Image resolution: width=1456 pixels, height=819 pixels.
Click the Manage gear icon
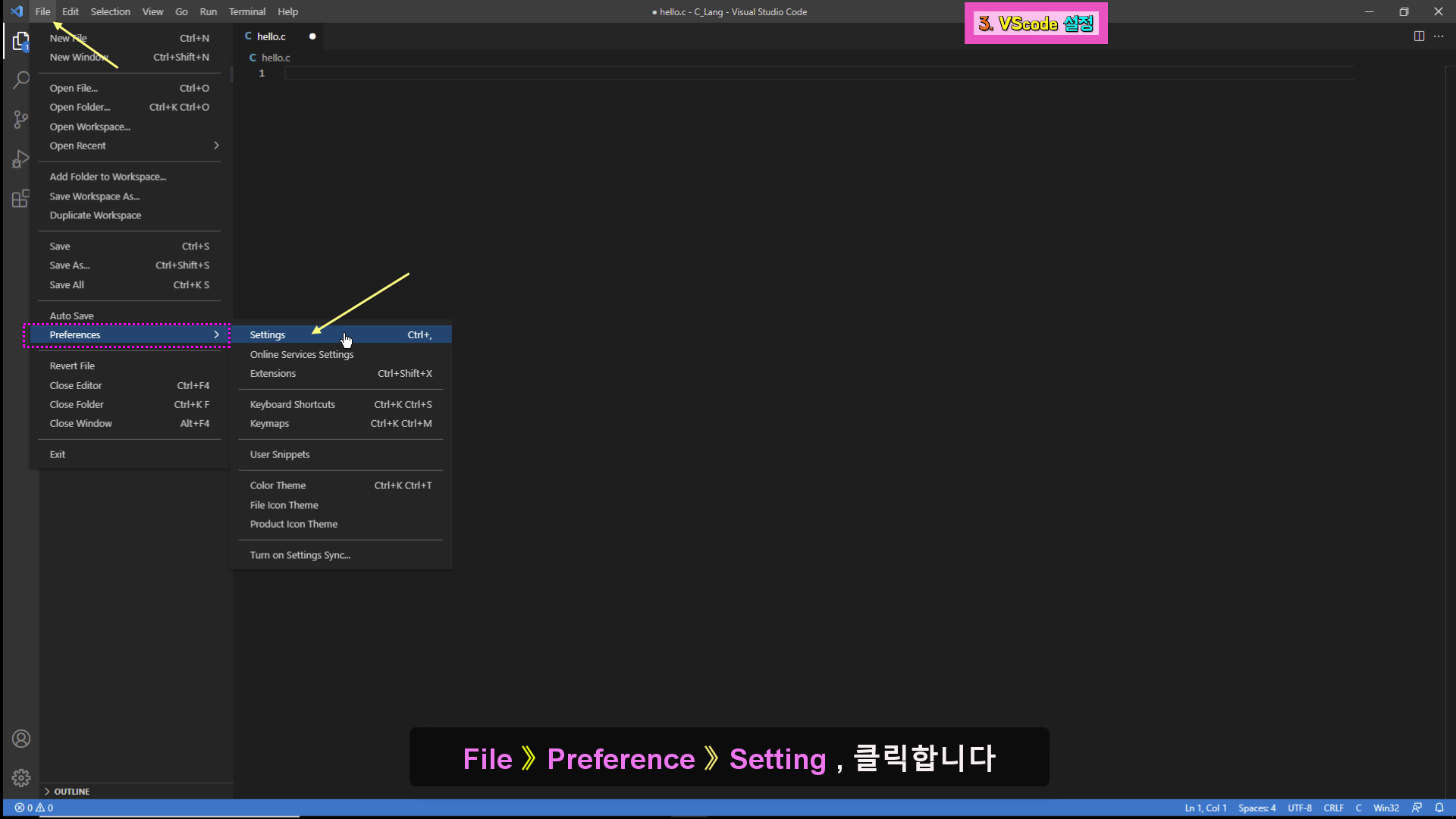(x=21, y=778)
